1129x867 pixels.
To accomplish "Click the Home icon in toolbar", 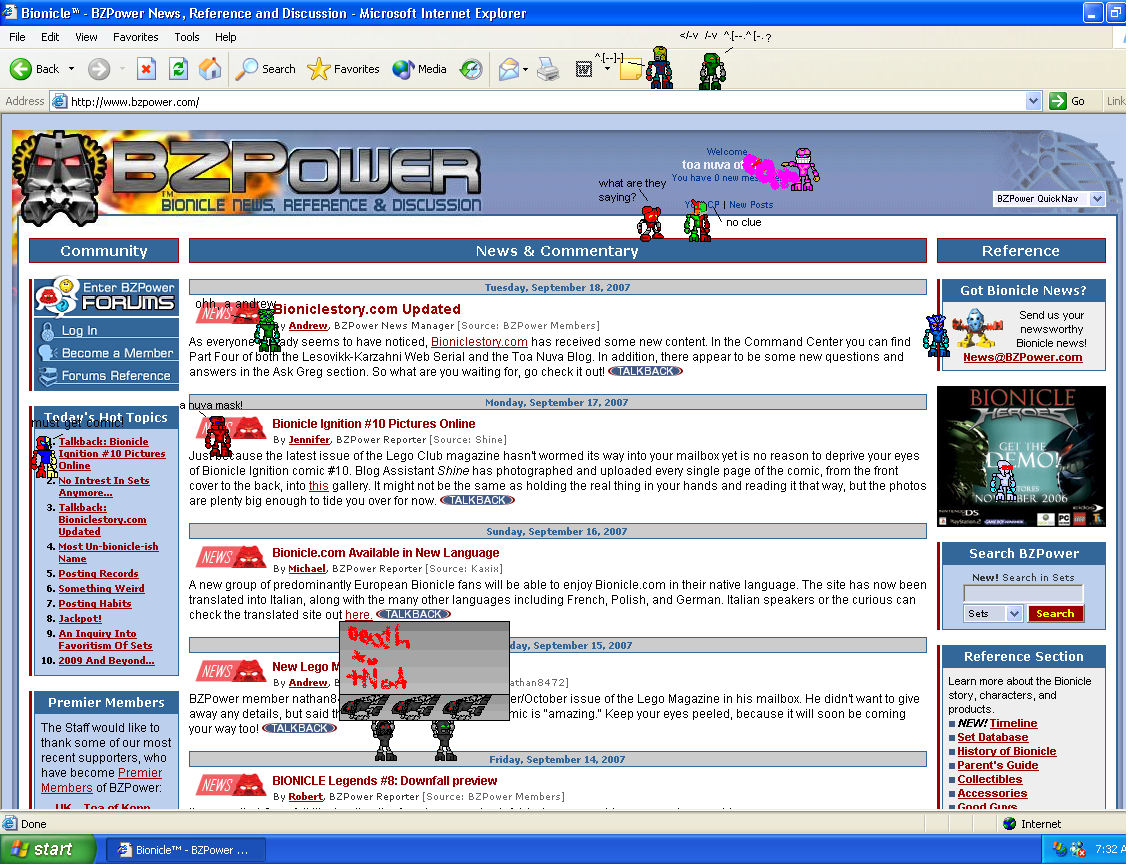I will point(210,69).
